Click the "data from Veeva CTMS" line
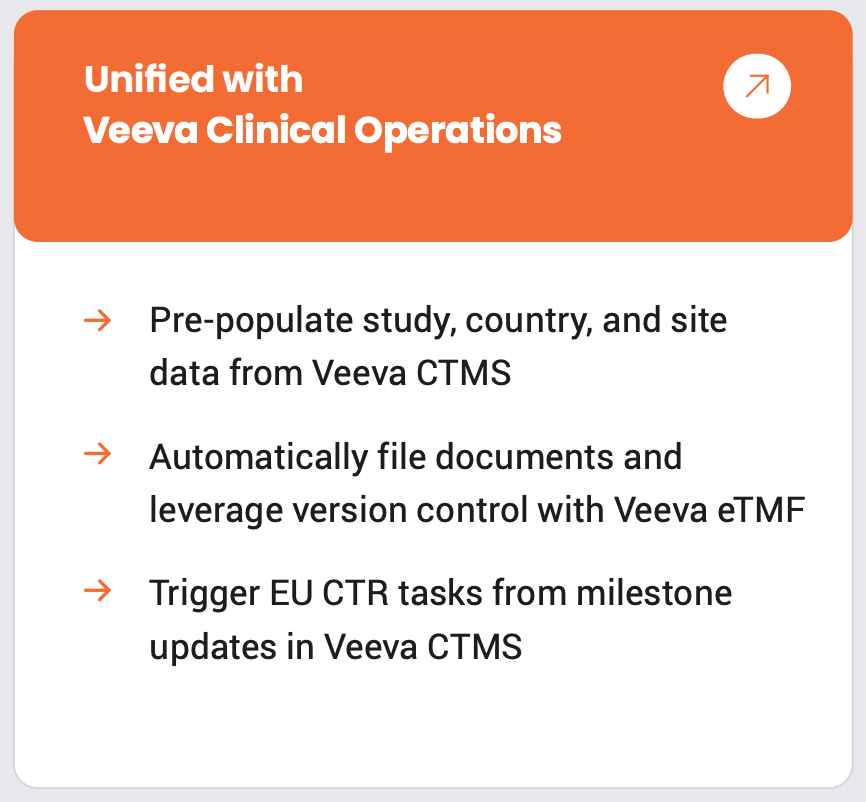 pyautogui.click(x=330, y=373)
